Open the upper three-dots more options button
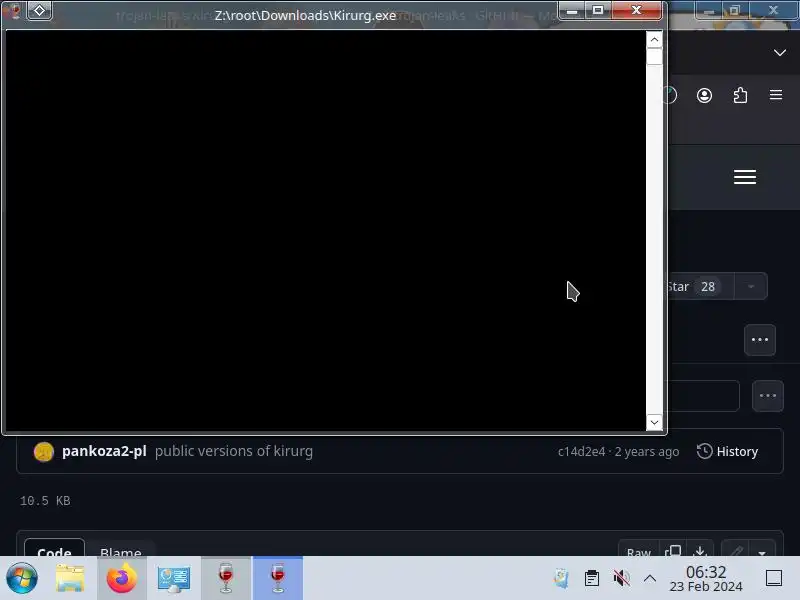The image size is (800, 600). [x=760, y=340]
